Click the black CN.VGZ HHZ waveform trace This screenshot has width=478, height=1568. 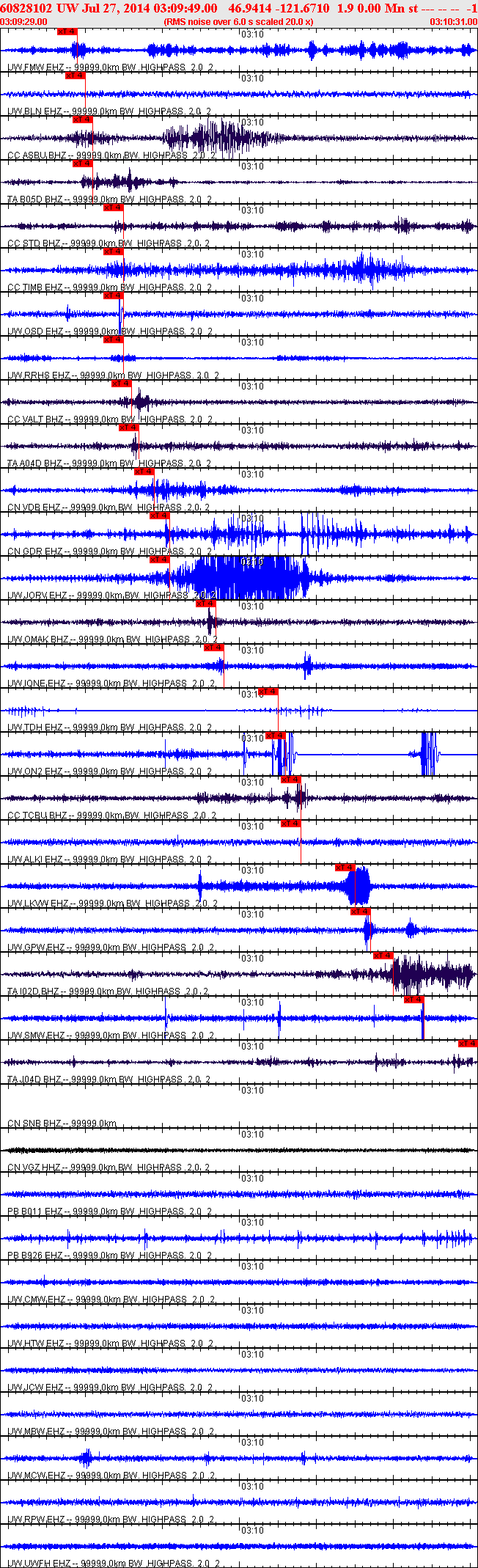point(238,1150)
